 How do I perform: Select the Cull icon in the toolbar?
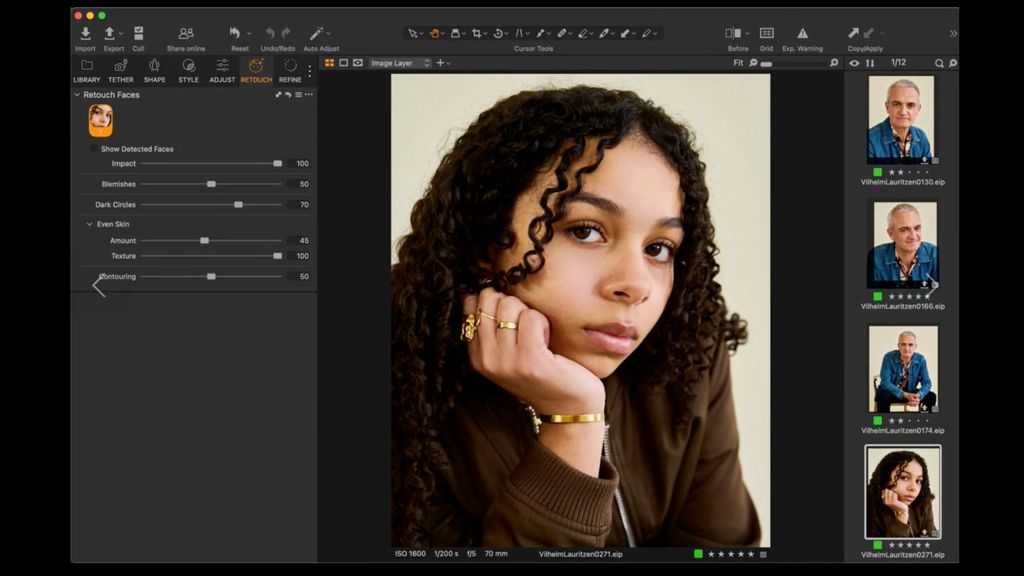(139, 32)
